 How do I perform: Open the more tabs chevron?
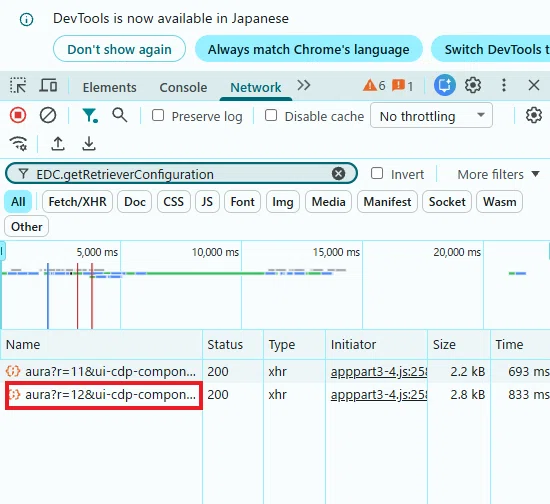point(304,85)
